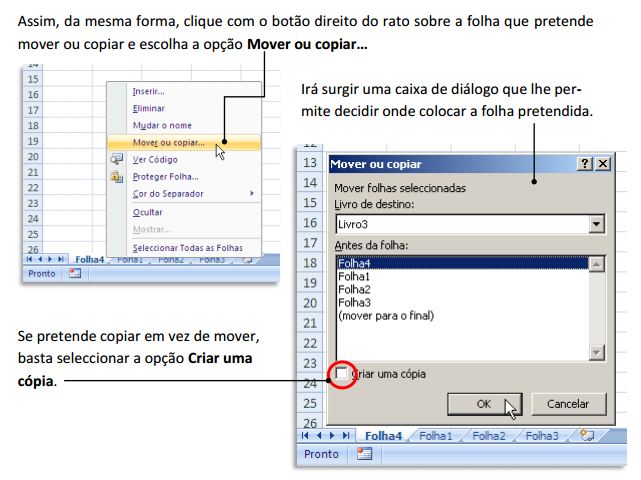Screen dimensions: 641x480
Task: Click the macro record icon in the status bar below the context menu
Action: tap(75, 274)
